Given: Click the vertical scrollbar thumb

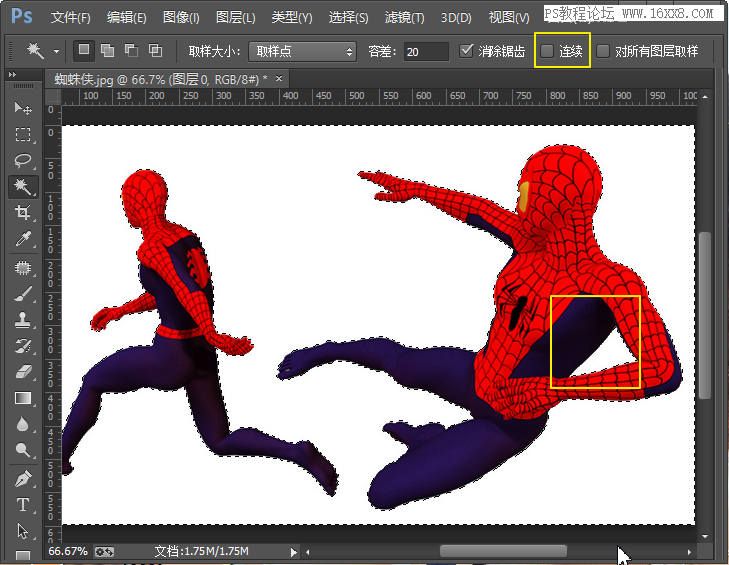Looking at the screenshot, I should [705, 315].
